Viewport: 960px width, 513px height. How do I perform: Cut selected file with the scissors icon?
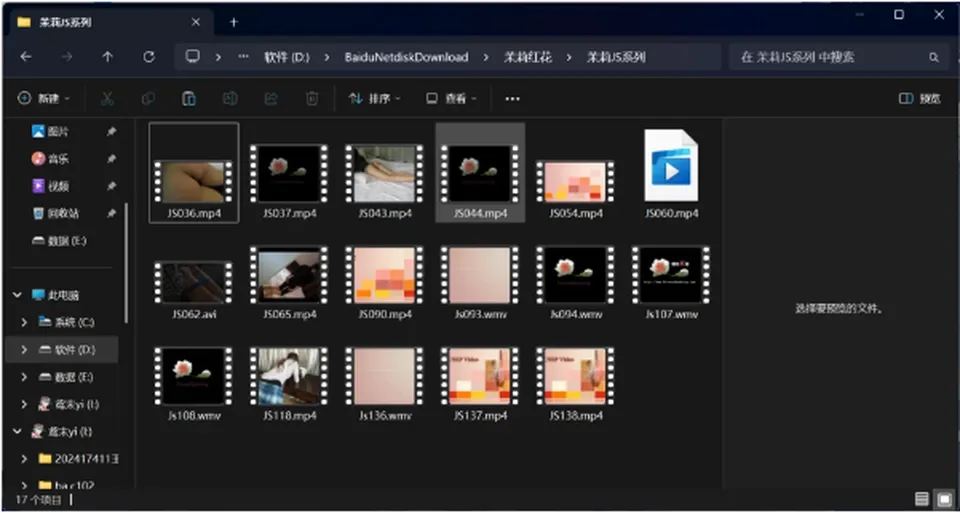pyautogui.click(x=107, y=99)
